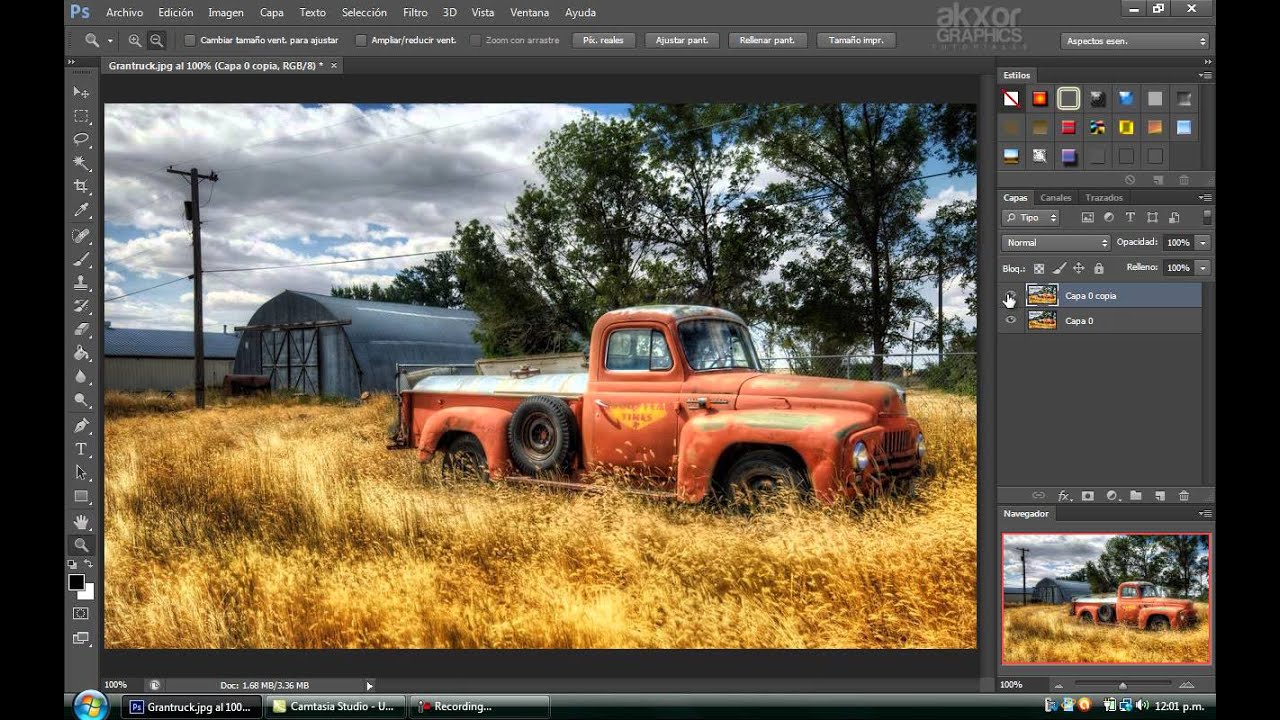Select the Move tool

81,92
